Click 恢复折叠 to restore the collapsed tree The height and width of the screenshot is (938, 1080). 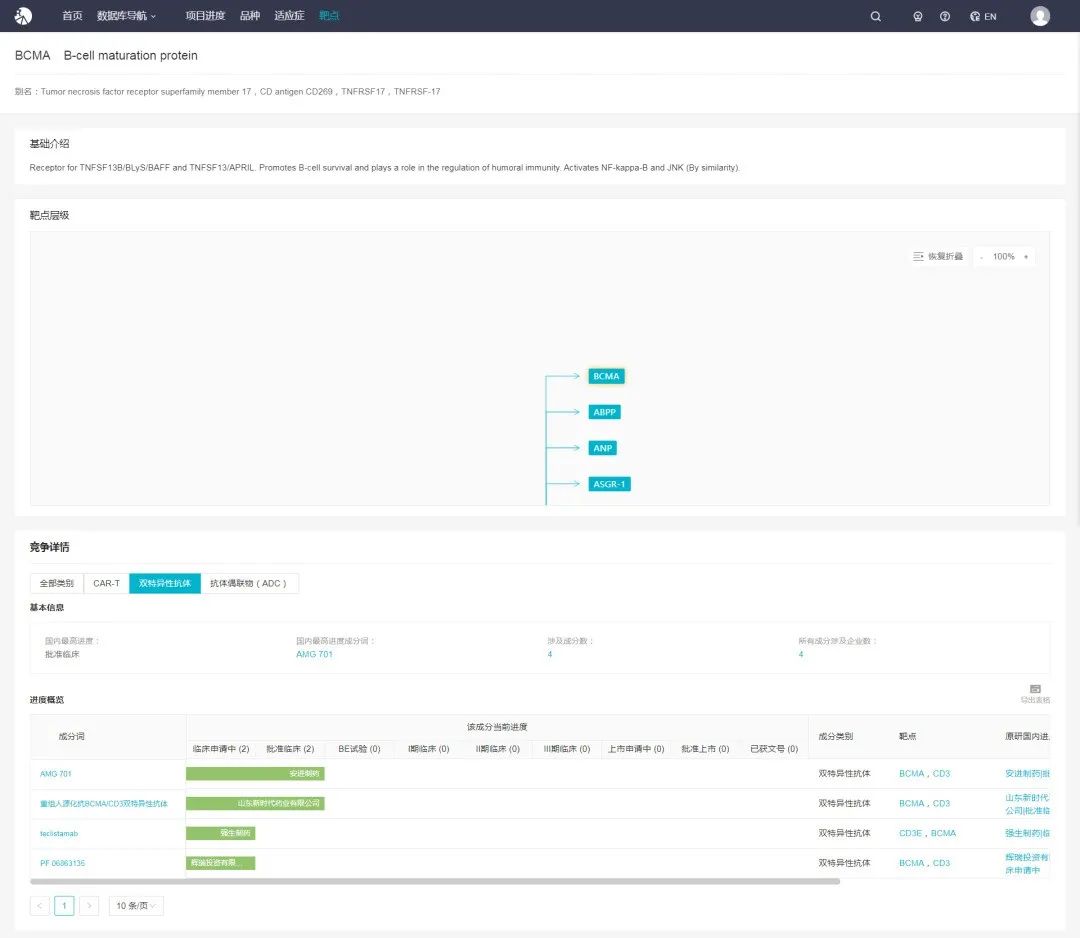[x=938, y=257]
